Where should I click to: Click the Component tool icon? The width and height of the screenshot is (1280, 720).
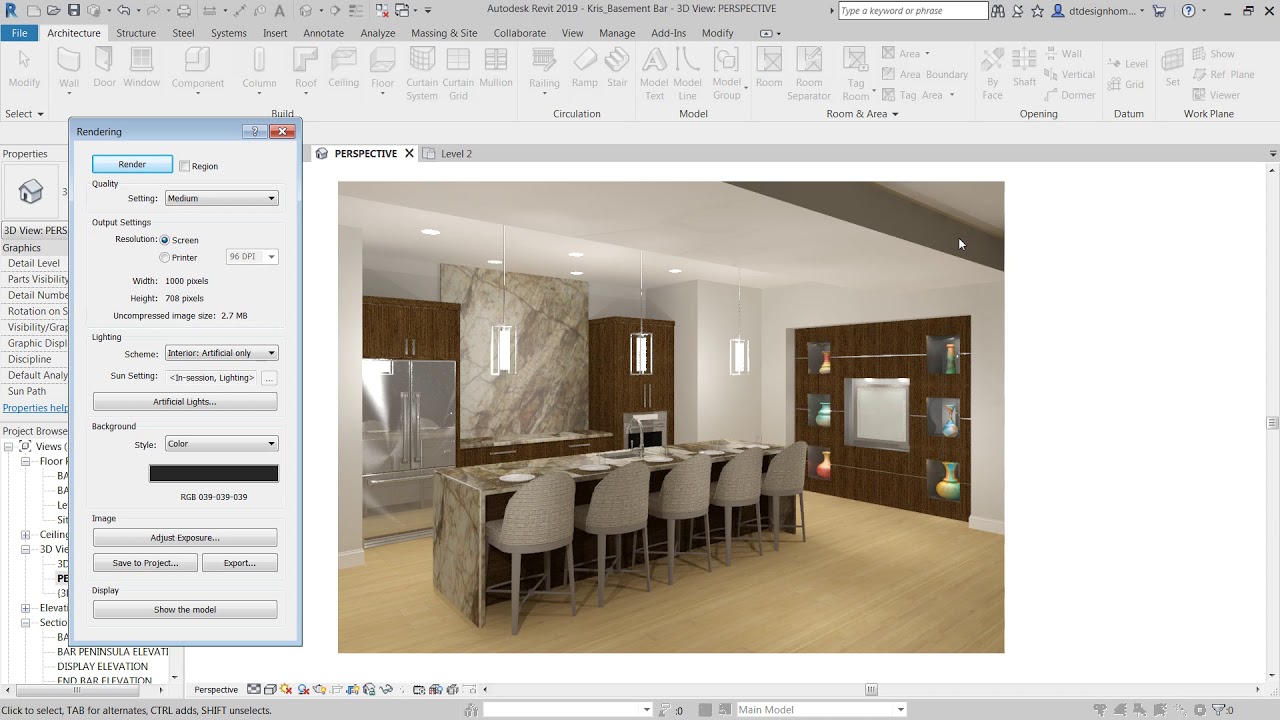[x=197, y=60]
